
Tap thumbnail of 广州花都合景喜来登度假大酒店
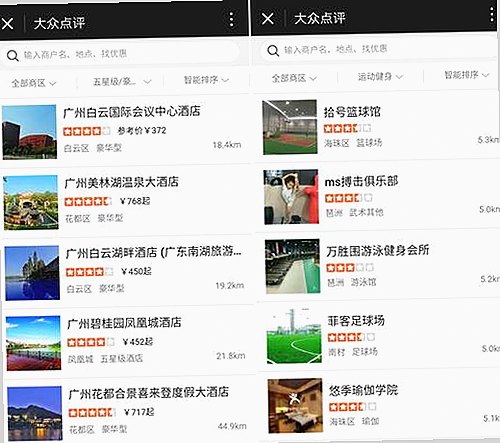click(x=35, y=413)
